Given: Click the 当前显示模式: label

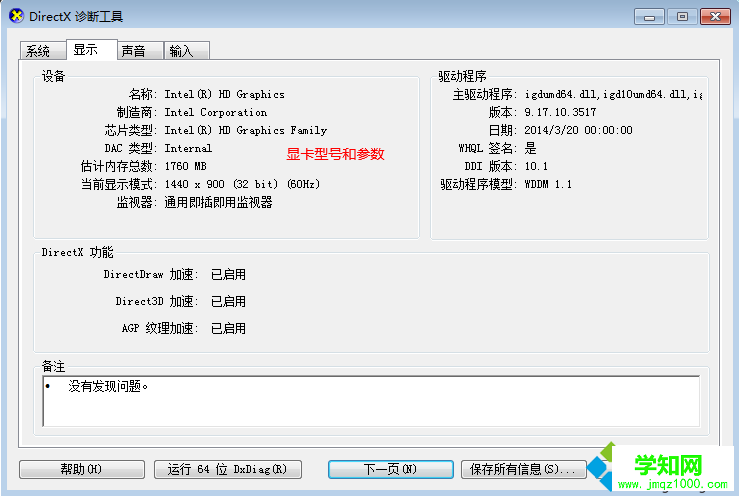Looking at the screenshot, I should point(119,184).
